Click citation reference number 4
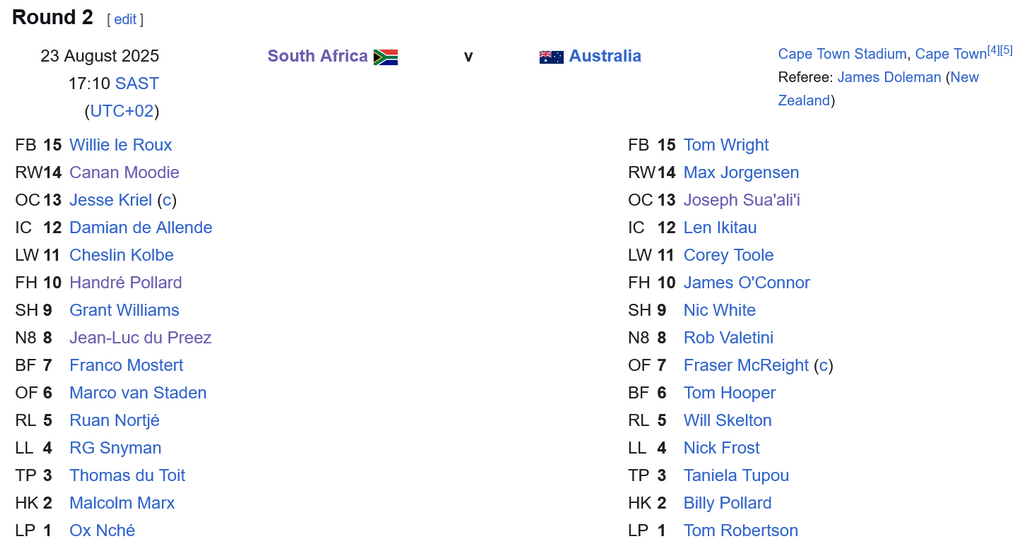This screenshot has width=1024, height=549. 993,50
